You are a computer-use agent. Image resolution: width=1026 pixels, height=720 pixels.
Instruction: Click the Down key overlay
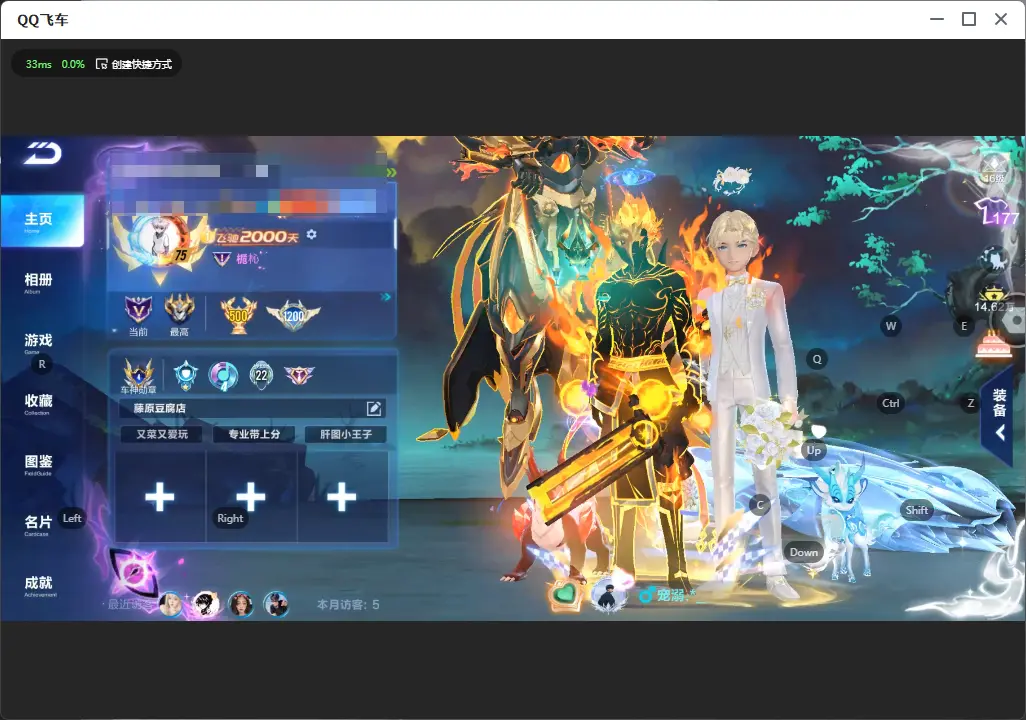pos(804,552)
